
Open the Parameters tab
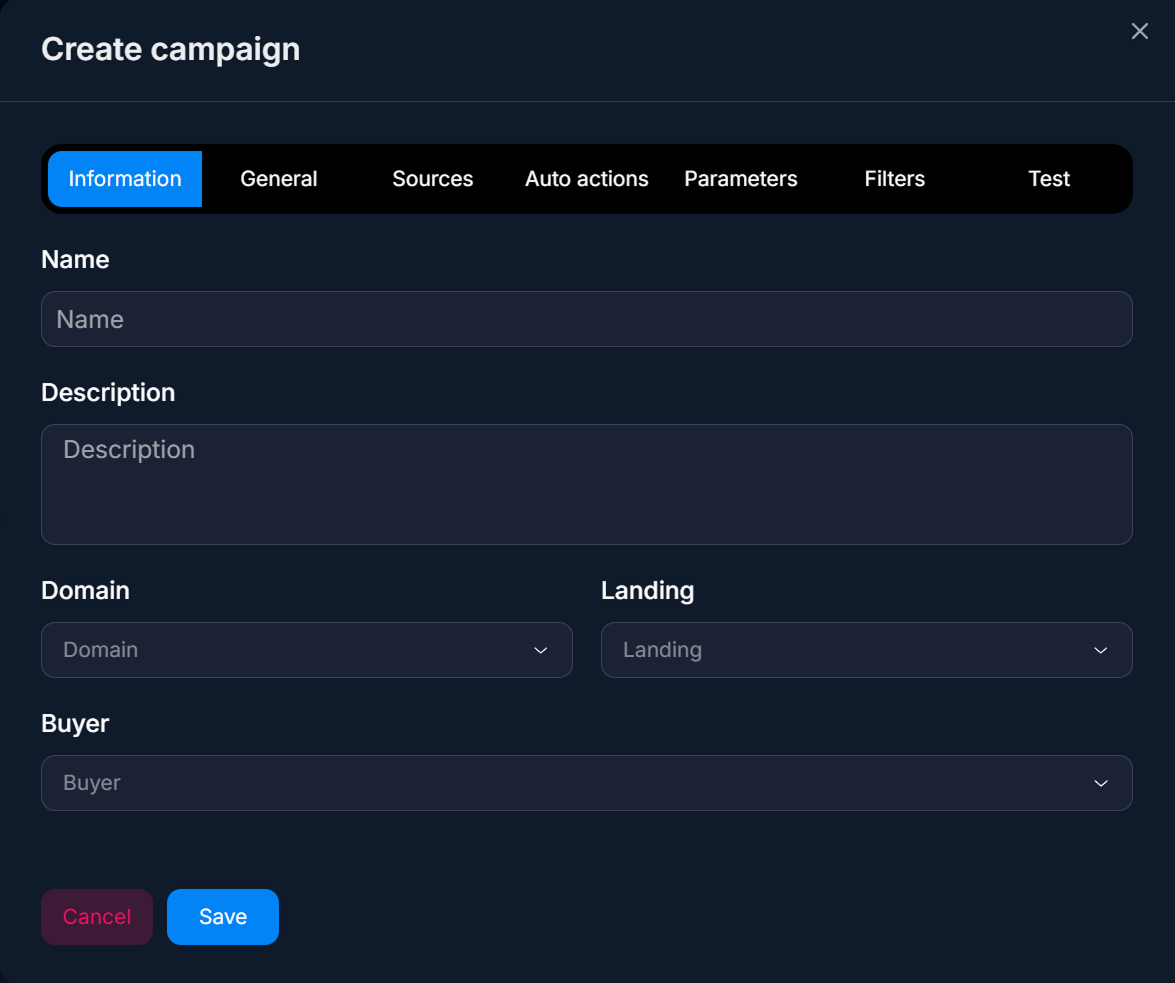740,179
